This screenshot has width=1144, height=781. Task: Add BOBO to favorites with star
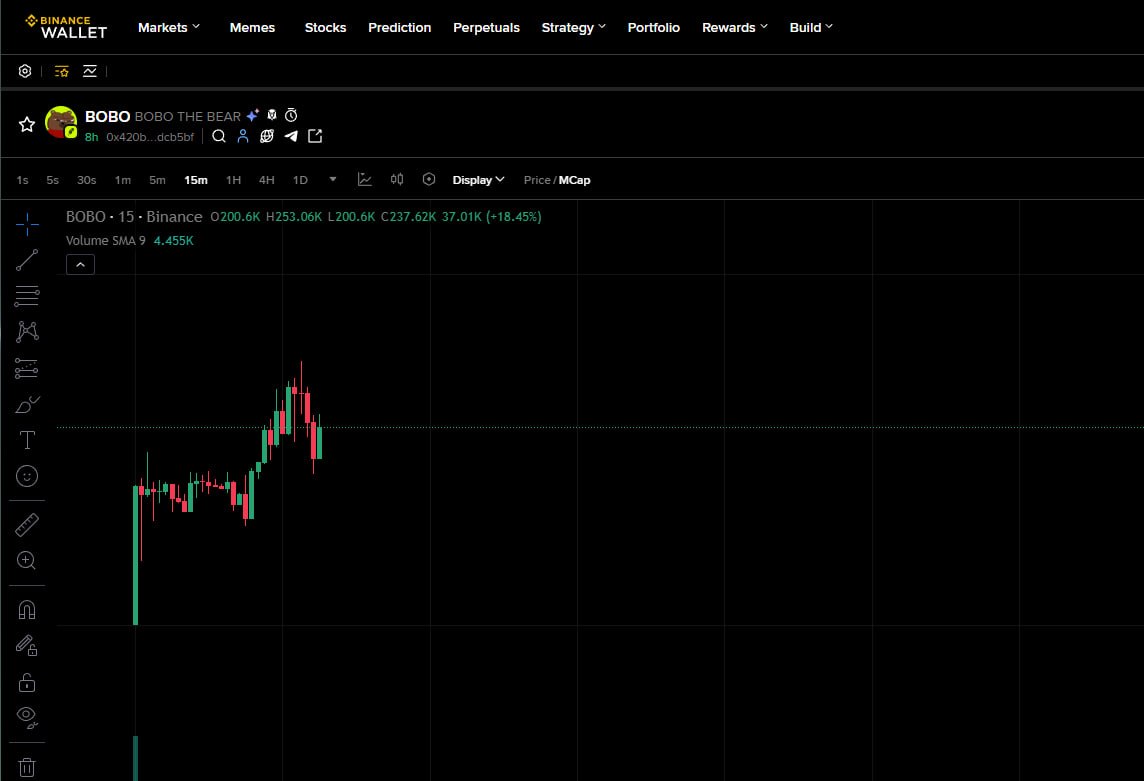click(27, 124)
